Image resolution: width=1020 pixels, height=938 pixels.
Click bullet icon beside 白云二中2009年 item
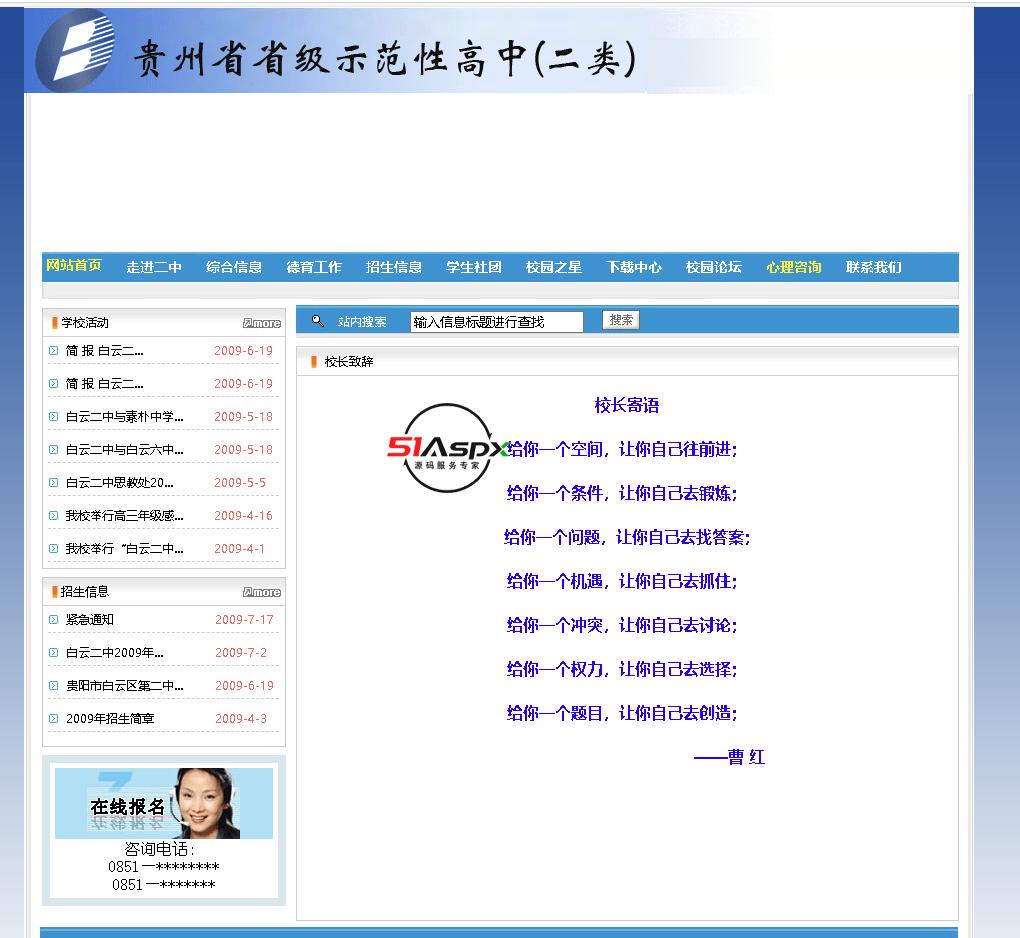(x=53, y=652)
